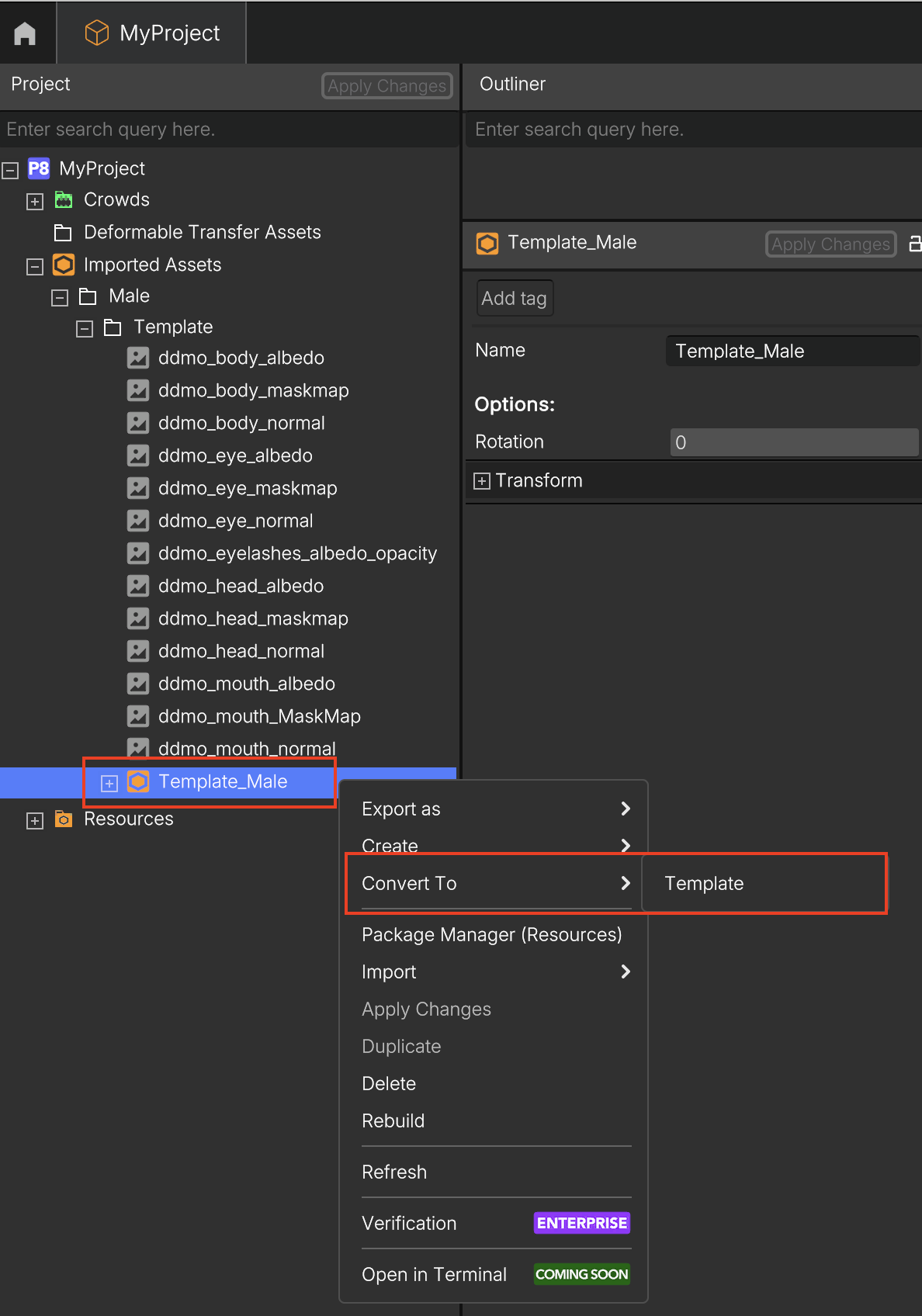Image resolution: width=922 pixels, height=1316 pixels.
Task: Click the lock icon beside properties Apply Changes
Action: click(x=916, y=244)
